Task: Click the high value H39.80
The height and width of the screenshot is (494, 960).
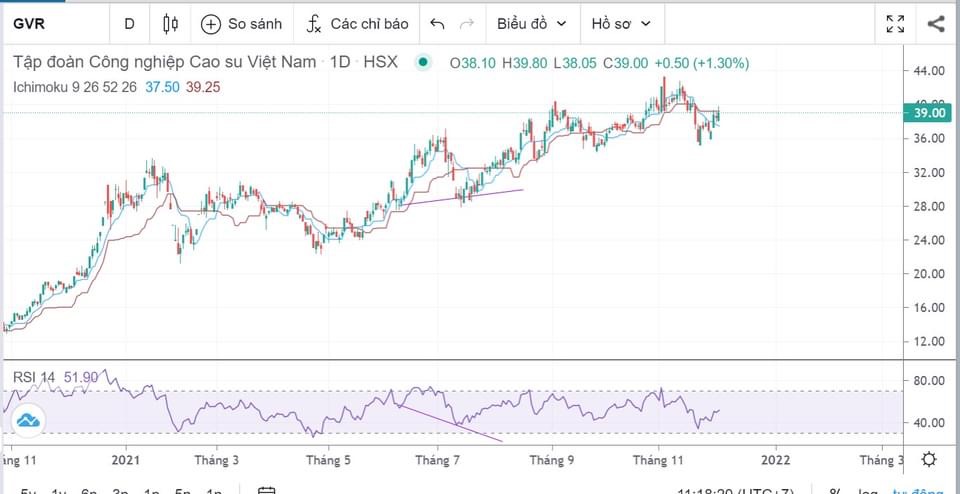Action: click(525, 63)
